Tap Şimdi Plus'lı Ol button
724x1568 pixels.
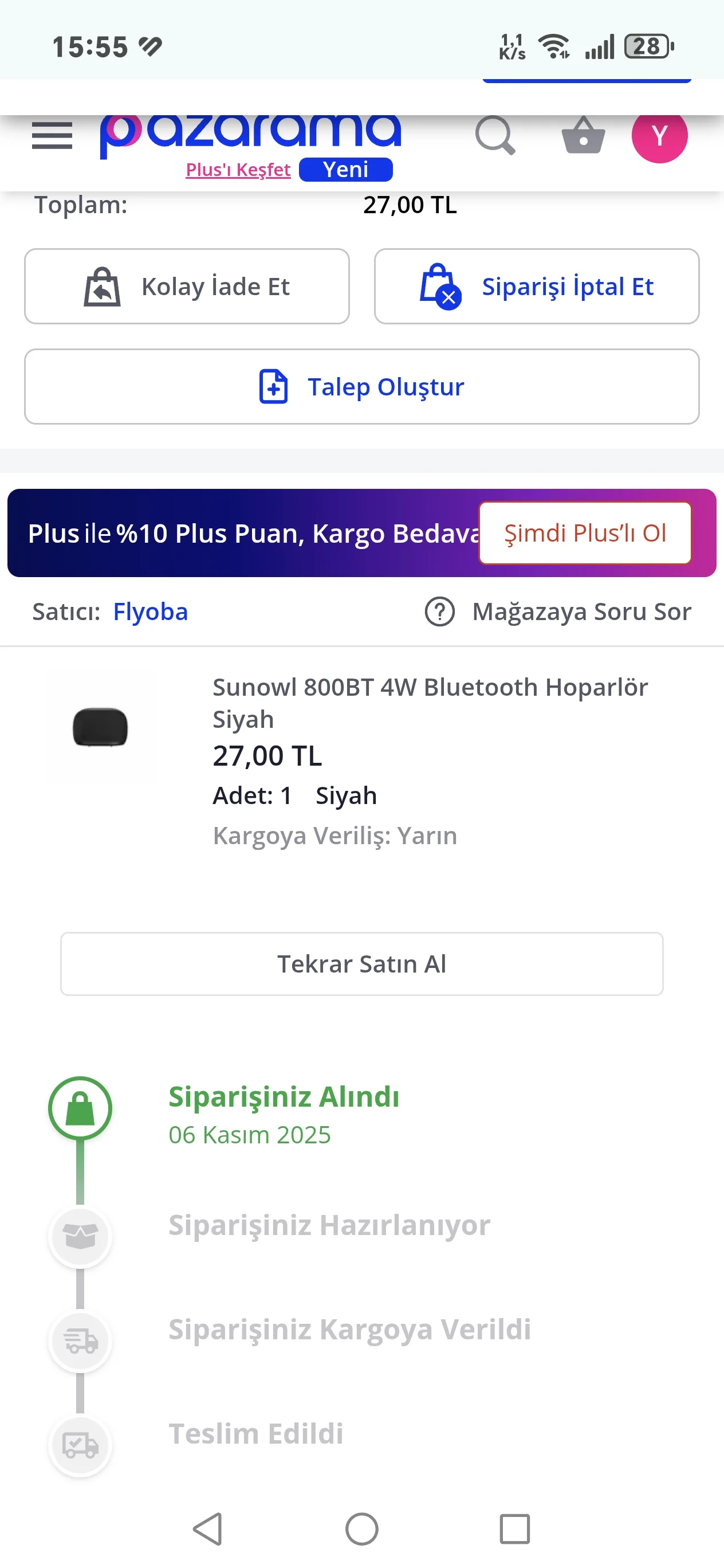click(x=585, y=533)
